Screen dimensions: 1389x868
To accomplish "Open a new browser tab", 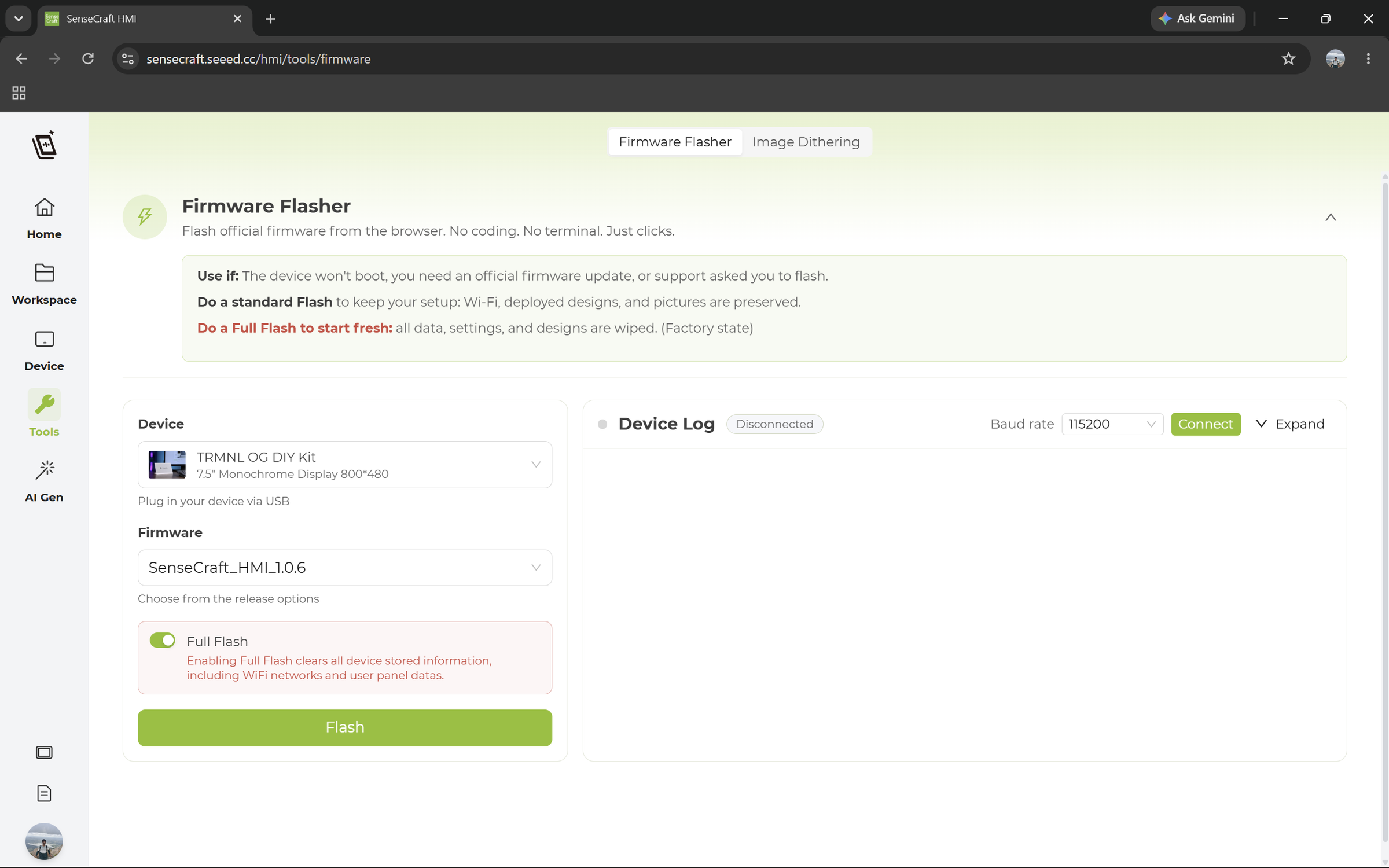I will (270, 19).
